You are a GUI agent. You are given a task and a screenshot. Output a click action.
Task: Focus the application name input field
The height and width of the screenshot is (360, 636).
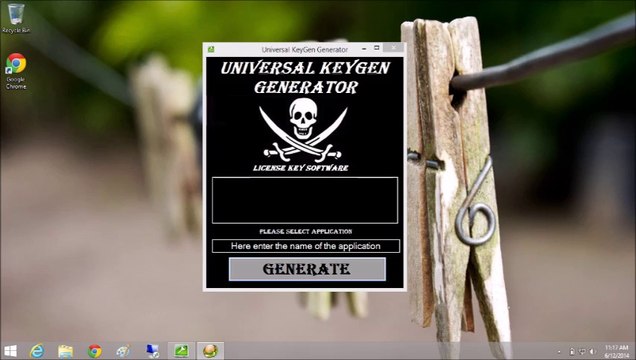(x=305, y=246)
